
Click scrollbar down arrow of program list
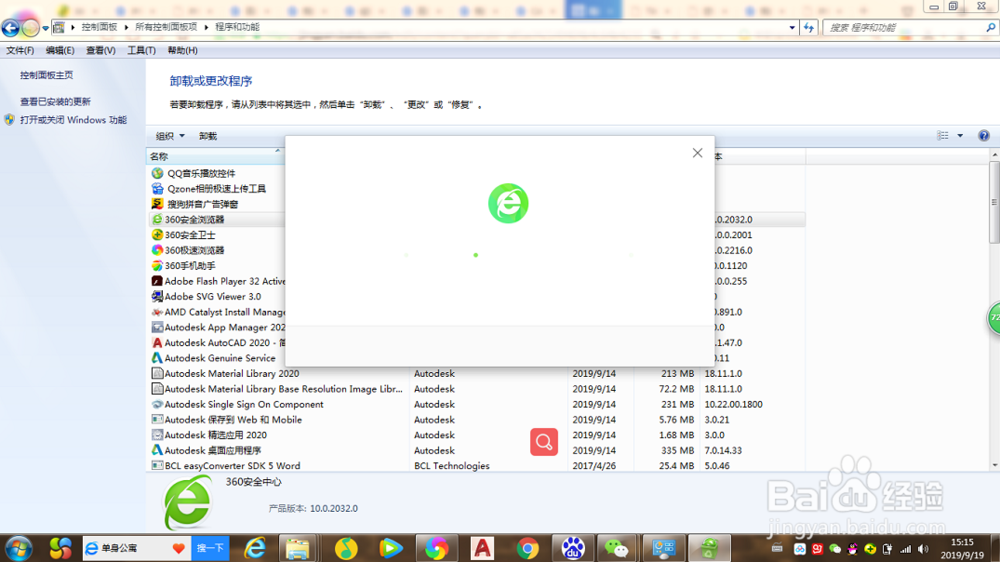click(994, 466)
